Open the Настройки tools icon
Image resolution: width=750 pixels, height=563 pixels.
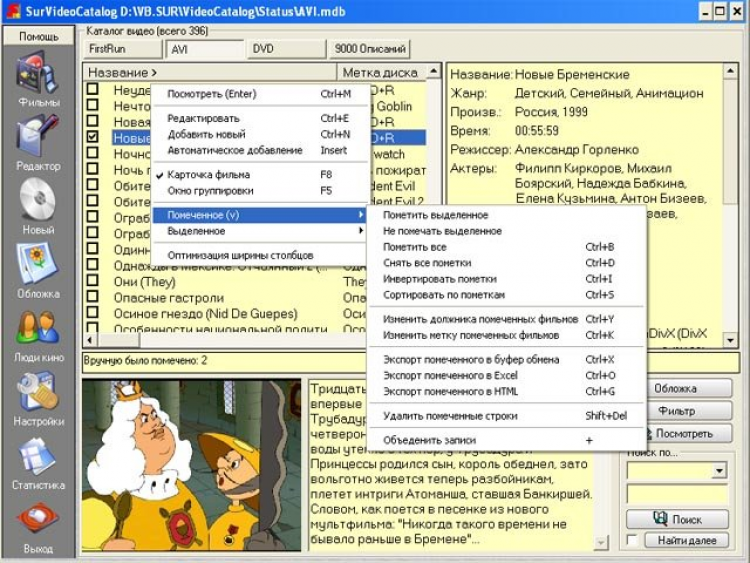coord(38,391)
